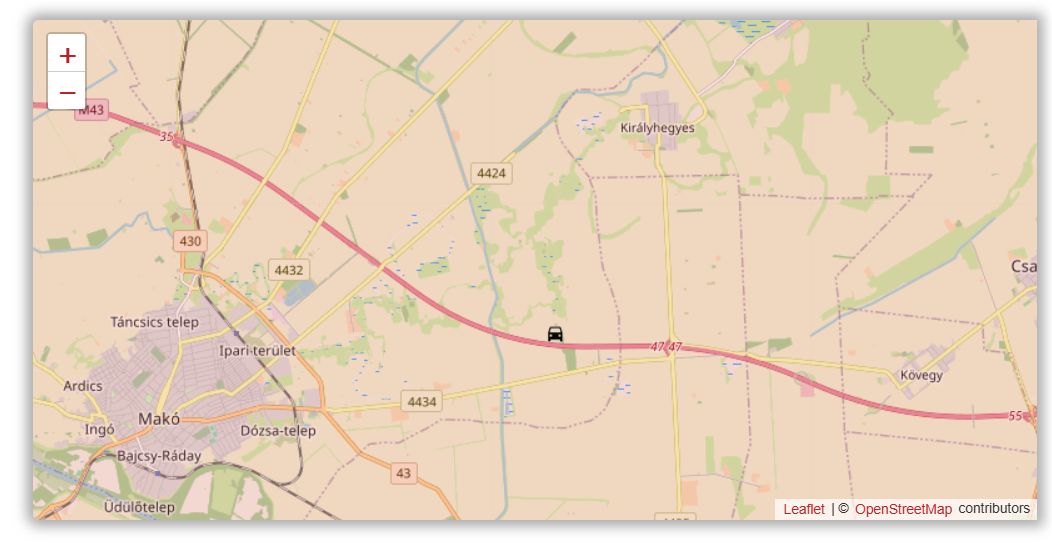
Task: Click the Üdülőtelep label
Action: tap(140, 507)
